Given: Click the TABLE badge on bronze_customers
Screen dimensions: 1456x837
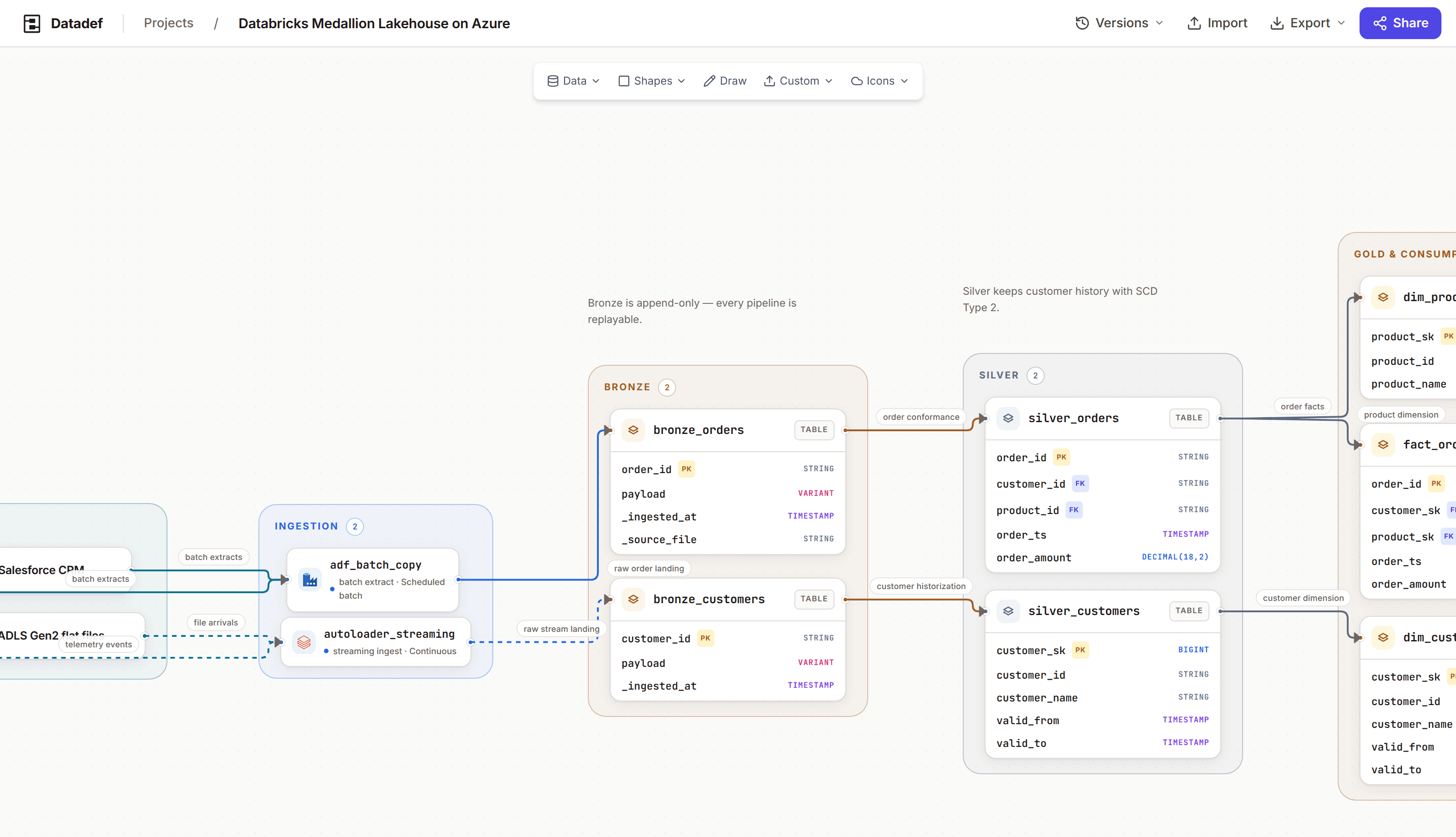Looking at the screenshot, I should click(814, 599).
